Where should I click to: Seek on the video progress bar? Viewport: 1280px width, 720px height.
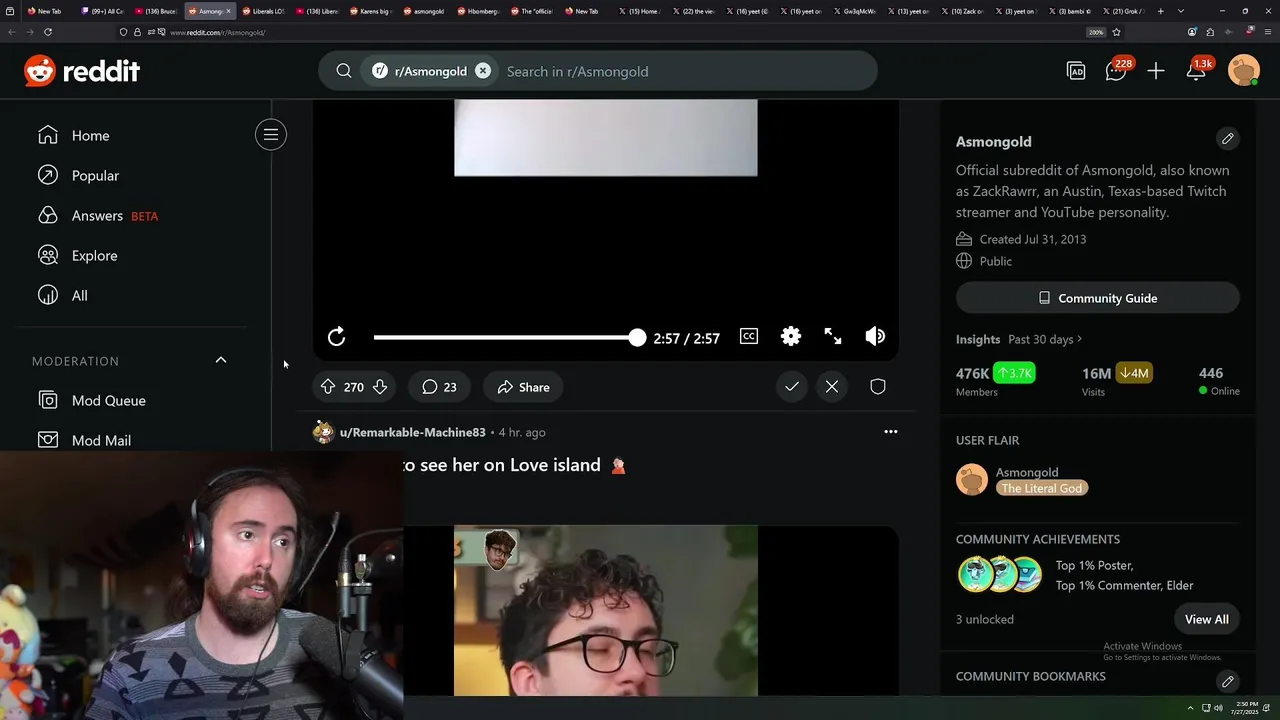point(509,338)
